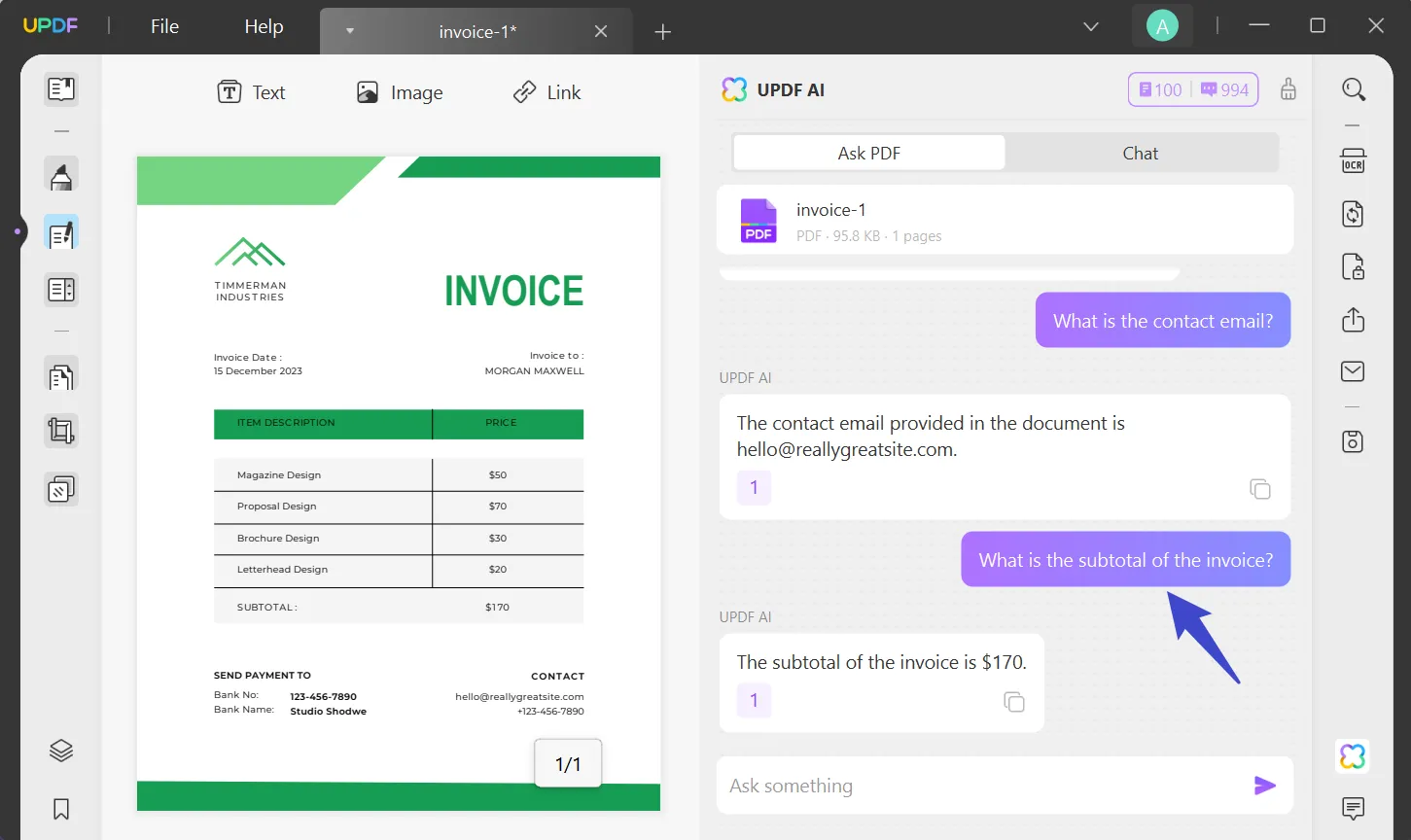1411x840 pixels.
Task: Click the "What is the subtotal of the invoice?" message
Action: pos(1126,560)
